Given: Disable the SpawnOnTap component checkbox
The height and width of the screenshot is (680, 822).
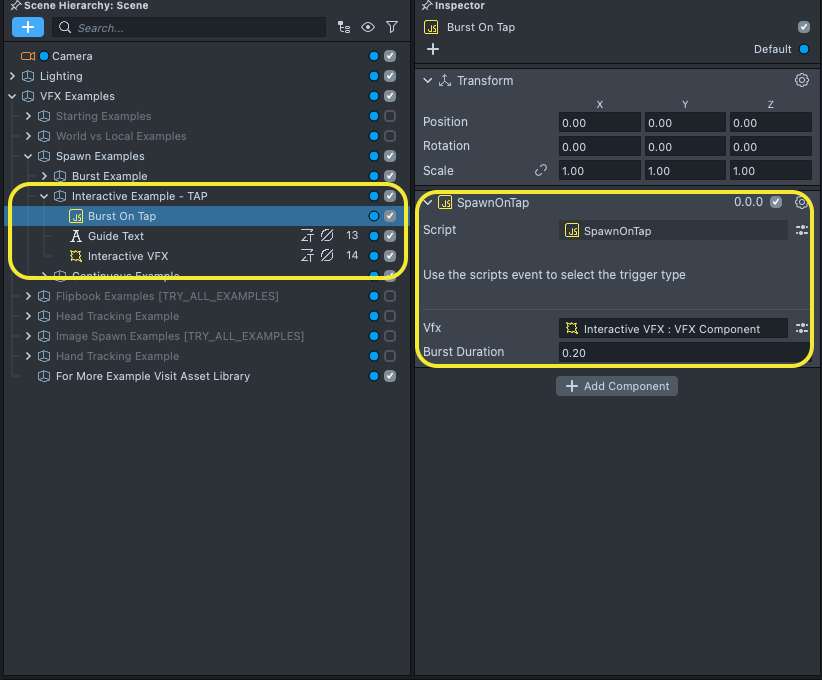Looking at the screenshot, I should (x=775, y=202).
